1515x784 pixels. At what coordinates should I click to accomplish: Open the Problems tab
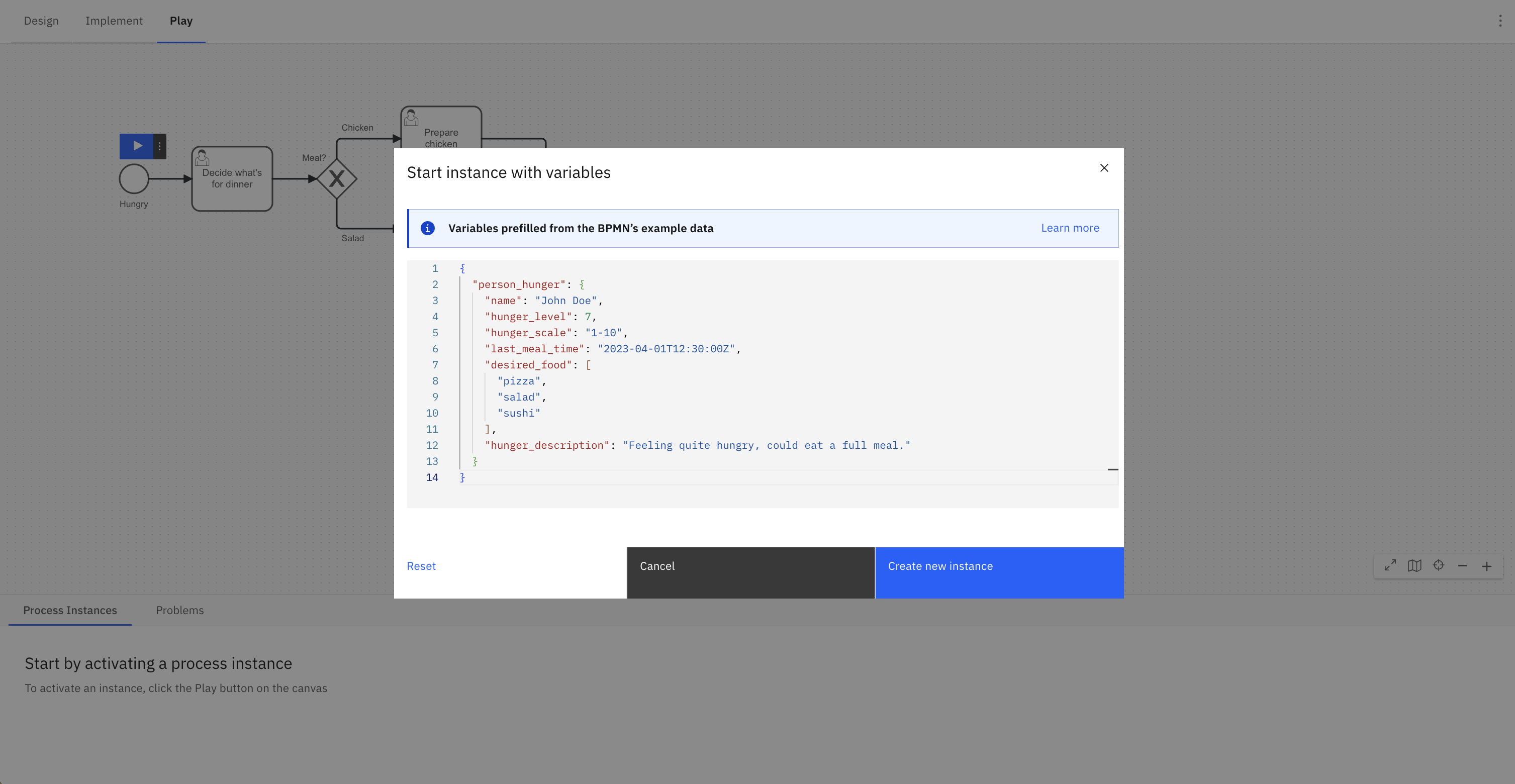pos(180,611)
